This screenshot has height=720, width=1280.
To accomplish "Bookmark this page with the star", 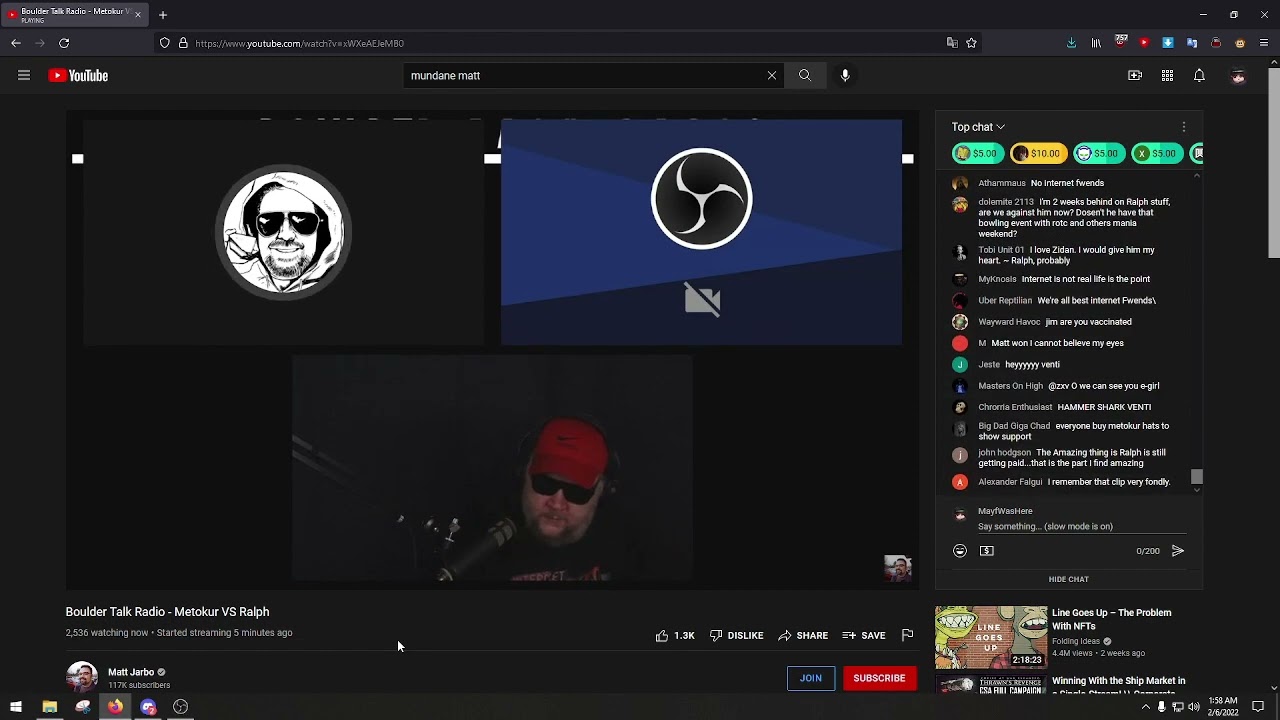I will click(971, 43).
